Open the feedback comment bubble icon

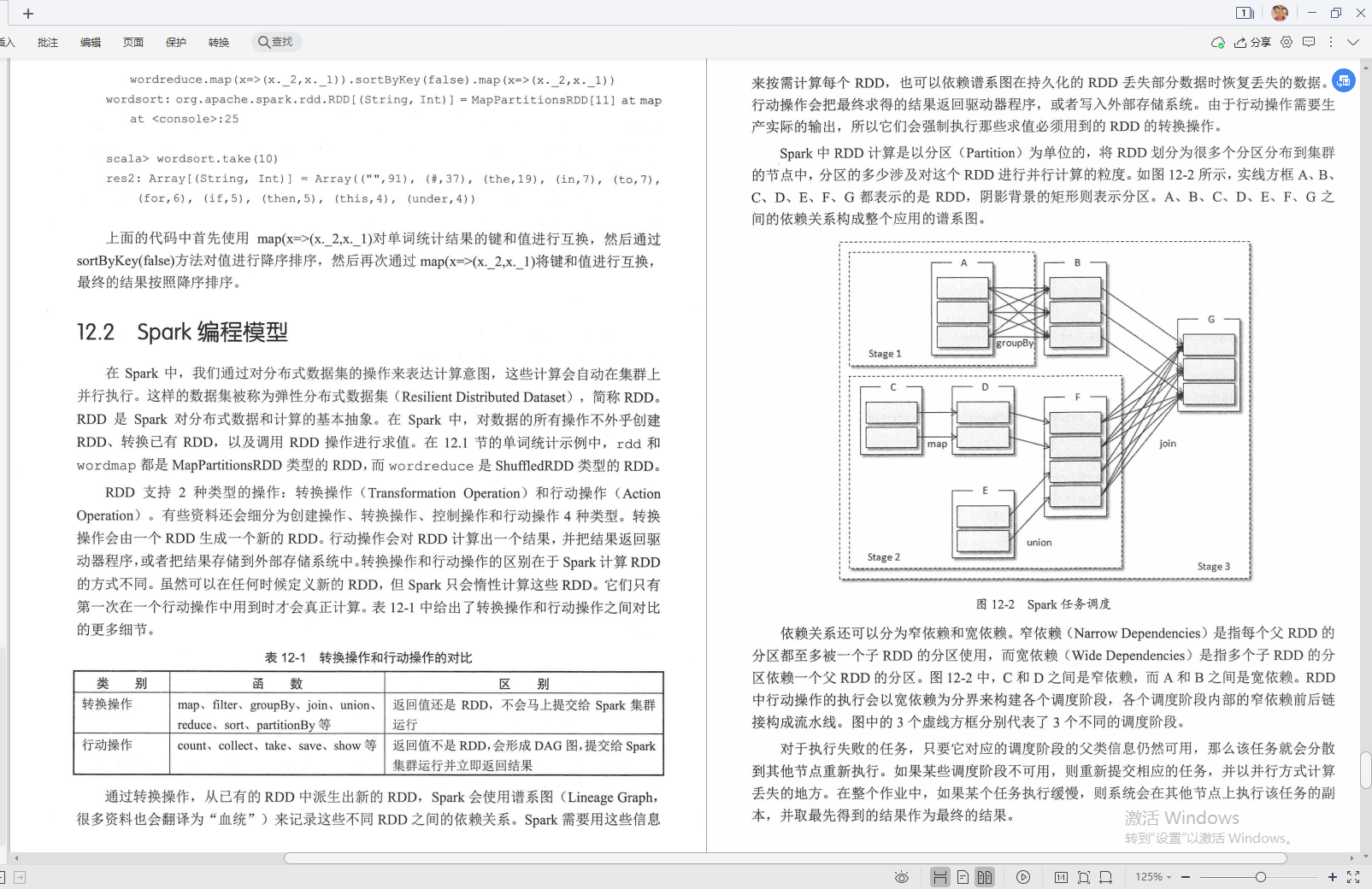1309,42
